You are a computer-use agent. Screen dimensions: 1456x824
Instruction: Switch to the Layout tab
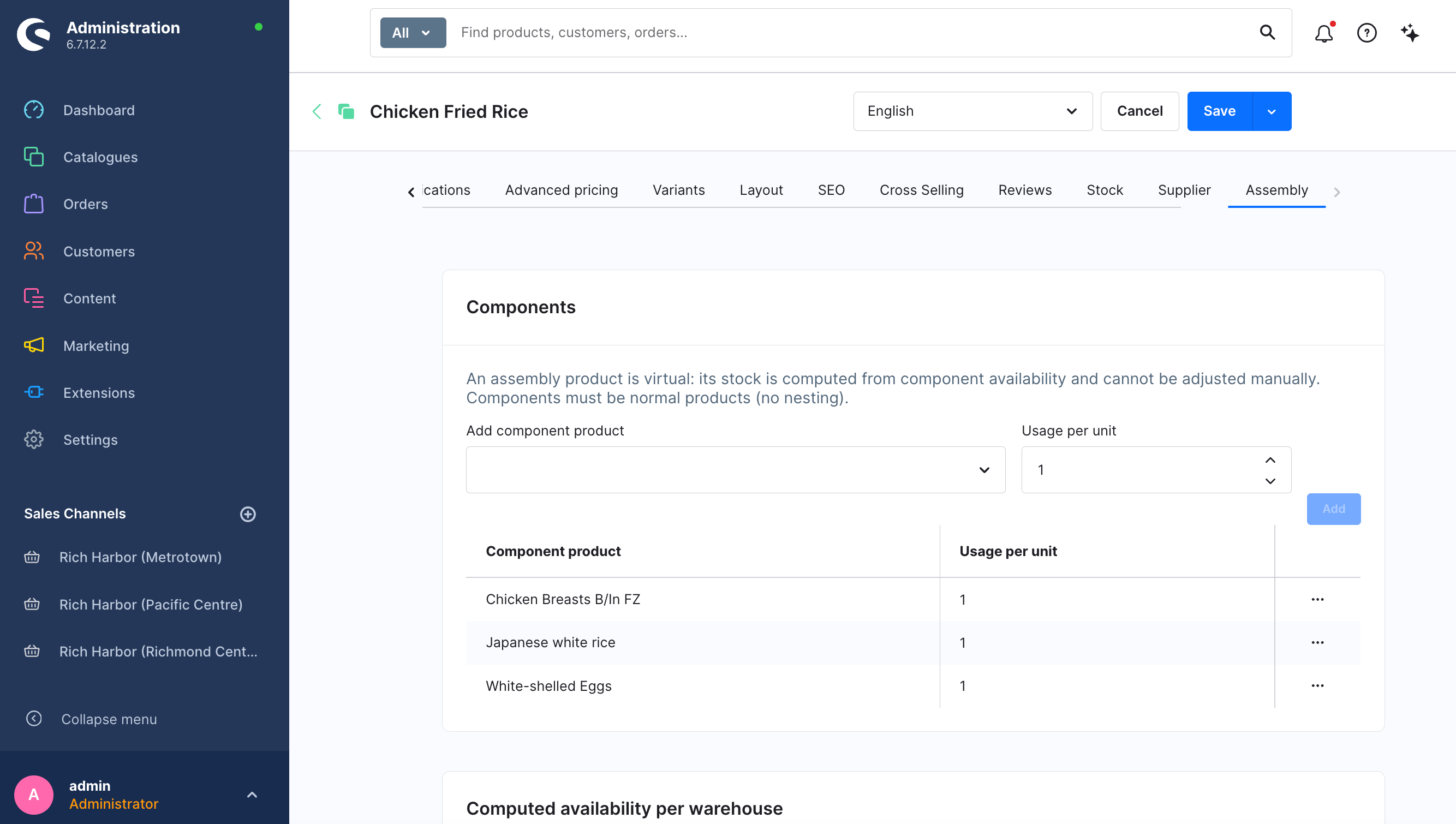click(761, 190)
